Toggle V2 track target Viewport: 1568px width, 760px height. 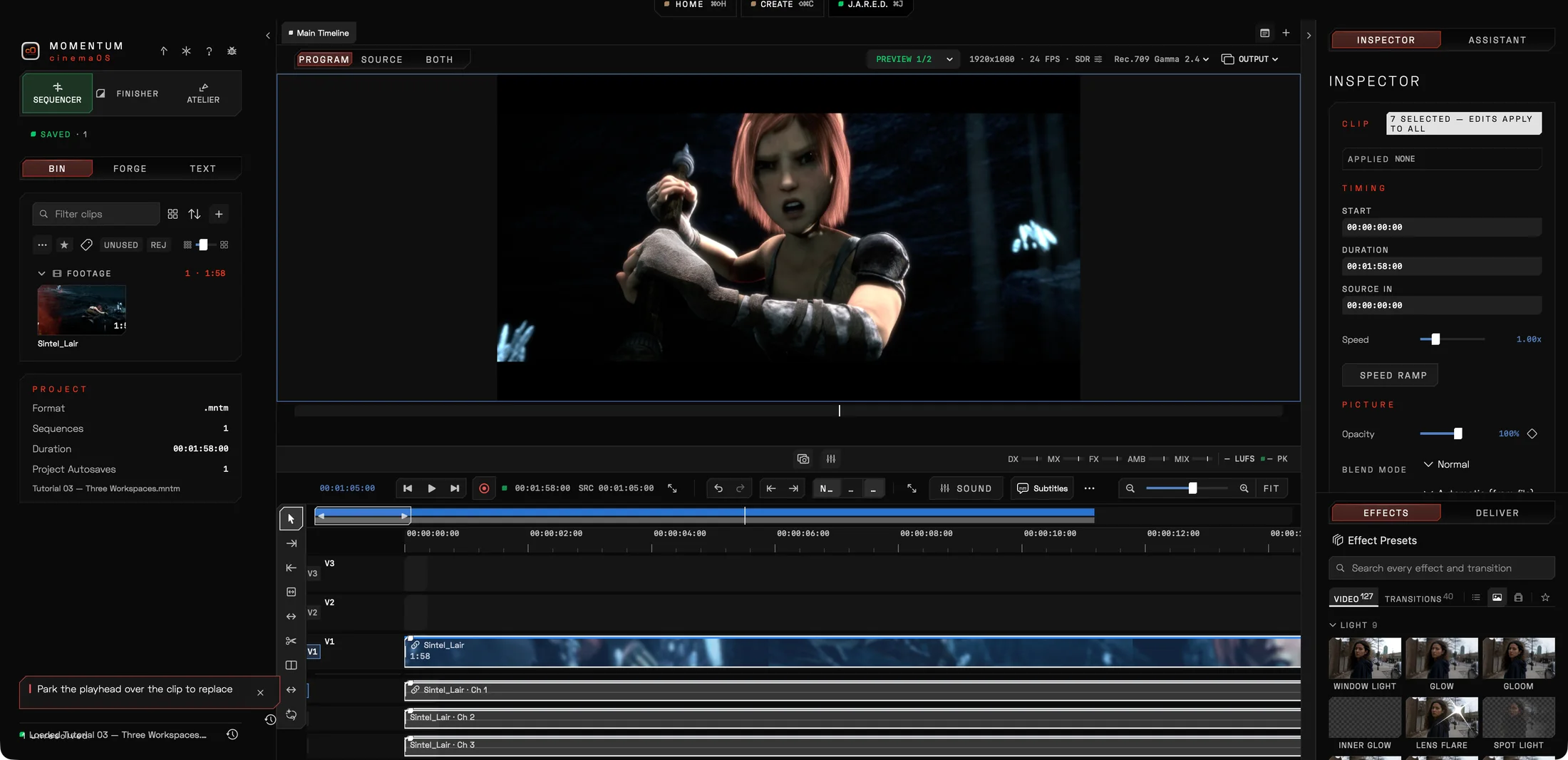(x=312, y=612)
